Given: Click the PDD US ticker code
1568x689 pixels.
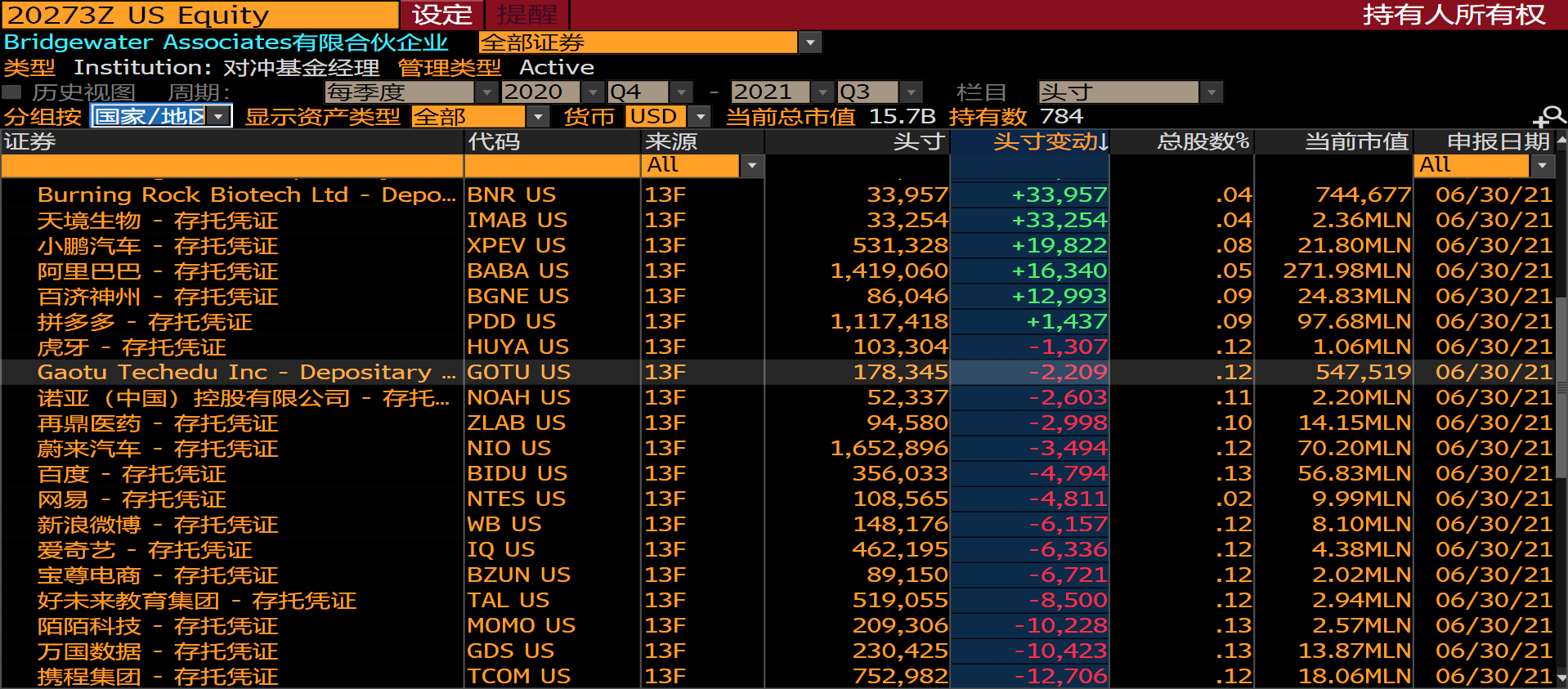Looking at the screenshot, I should point(512,322).
